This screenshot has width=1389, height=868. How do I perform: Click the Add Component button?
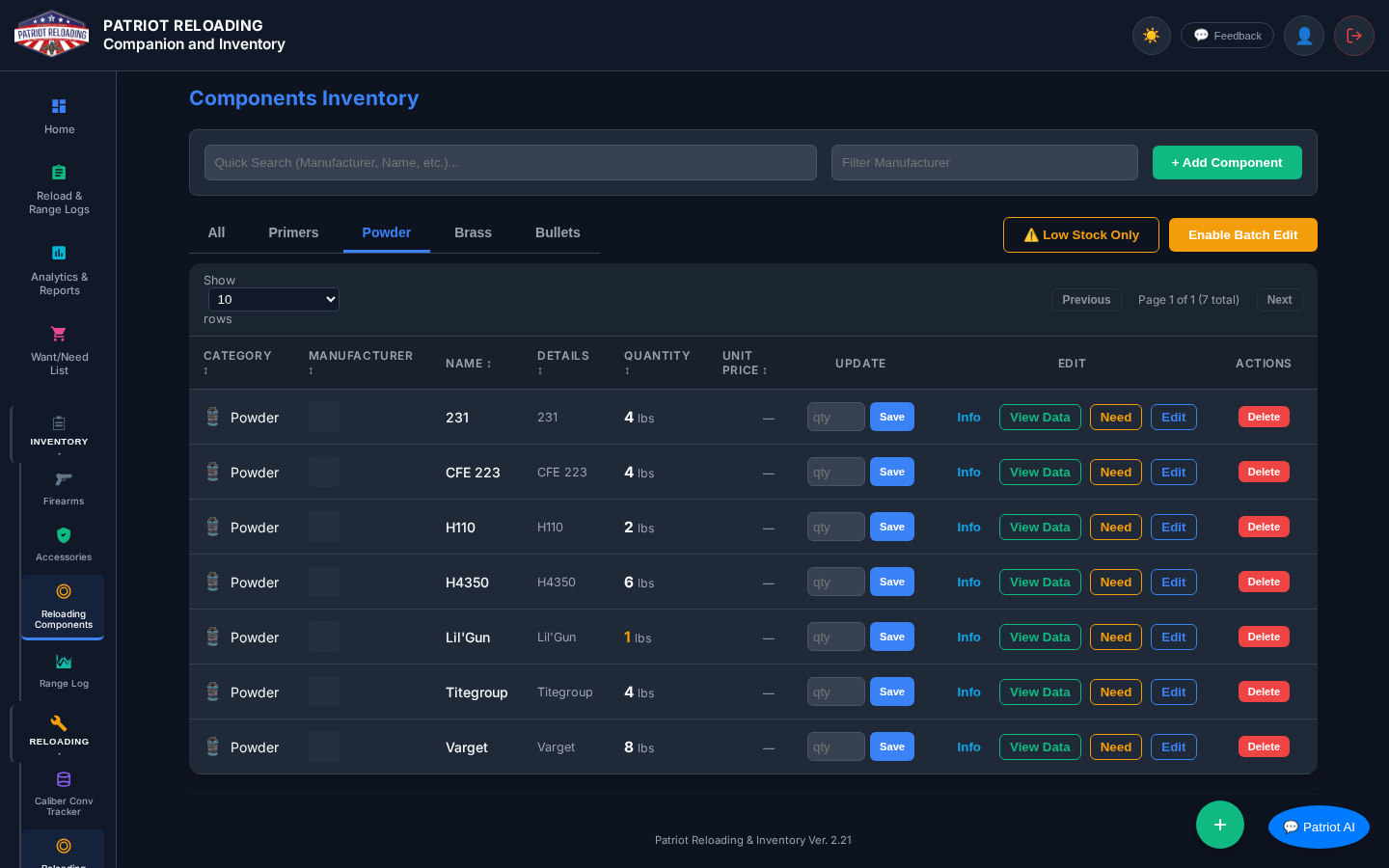[1227, 163]
